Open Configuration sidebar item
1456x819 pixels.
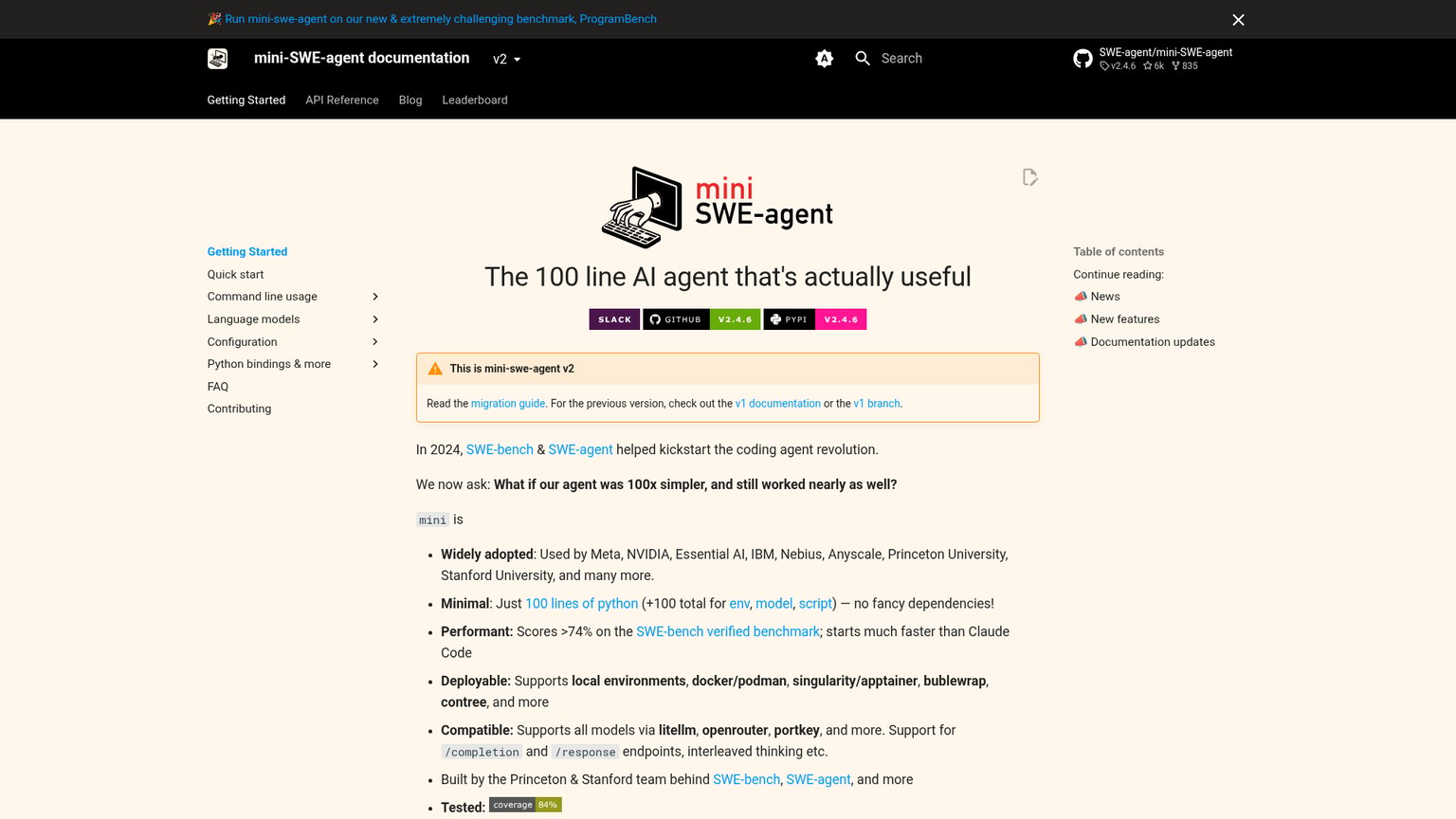pos(242,342)
